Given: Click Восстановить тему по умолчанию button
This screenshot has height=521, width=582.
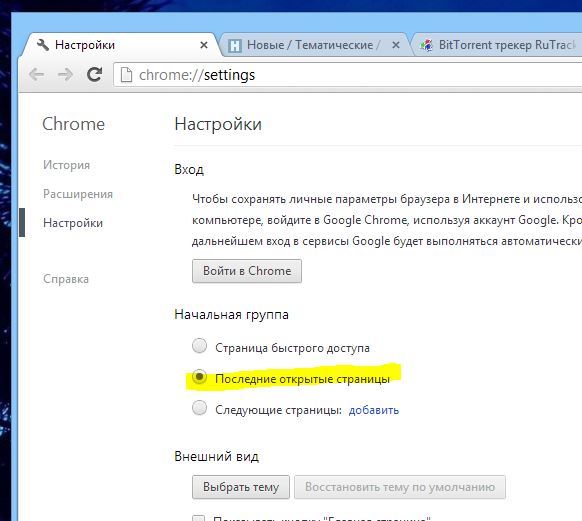Looking at the screenshot, I should click(400, 487).
